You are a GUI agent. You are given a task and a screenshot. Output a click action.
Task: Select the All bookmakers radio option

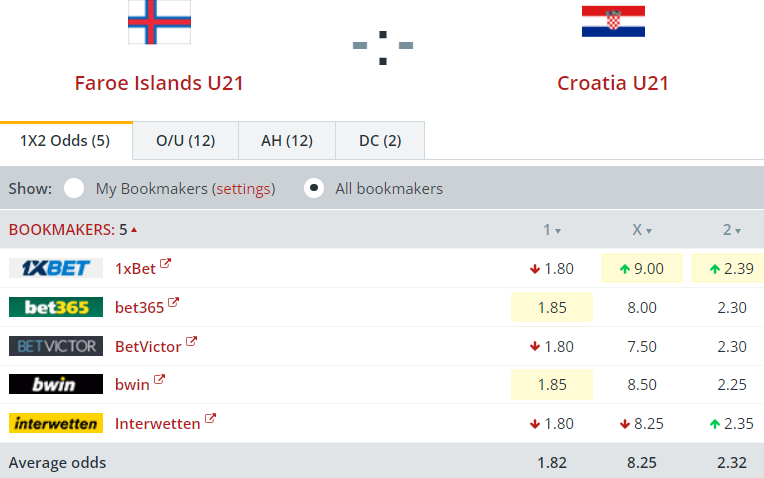click(x=314, y=188)
